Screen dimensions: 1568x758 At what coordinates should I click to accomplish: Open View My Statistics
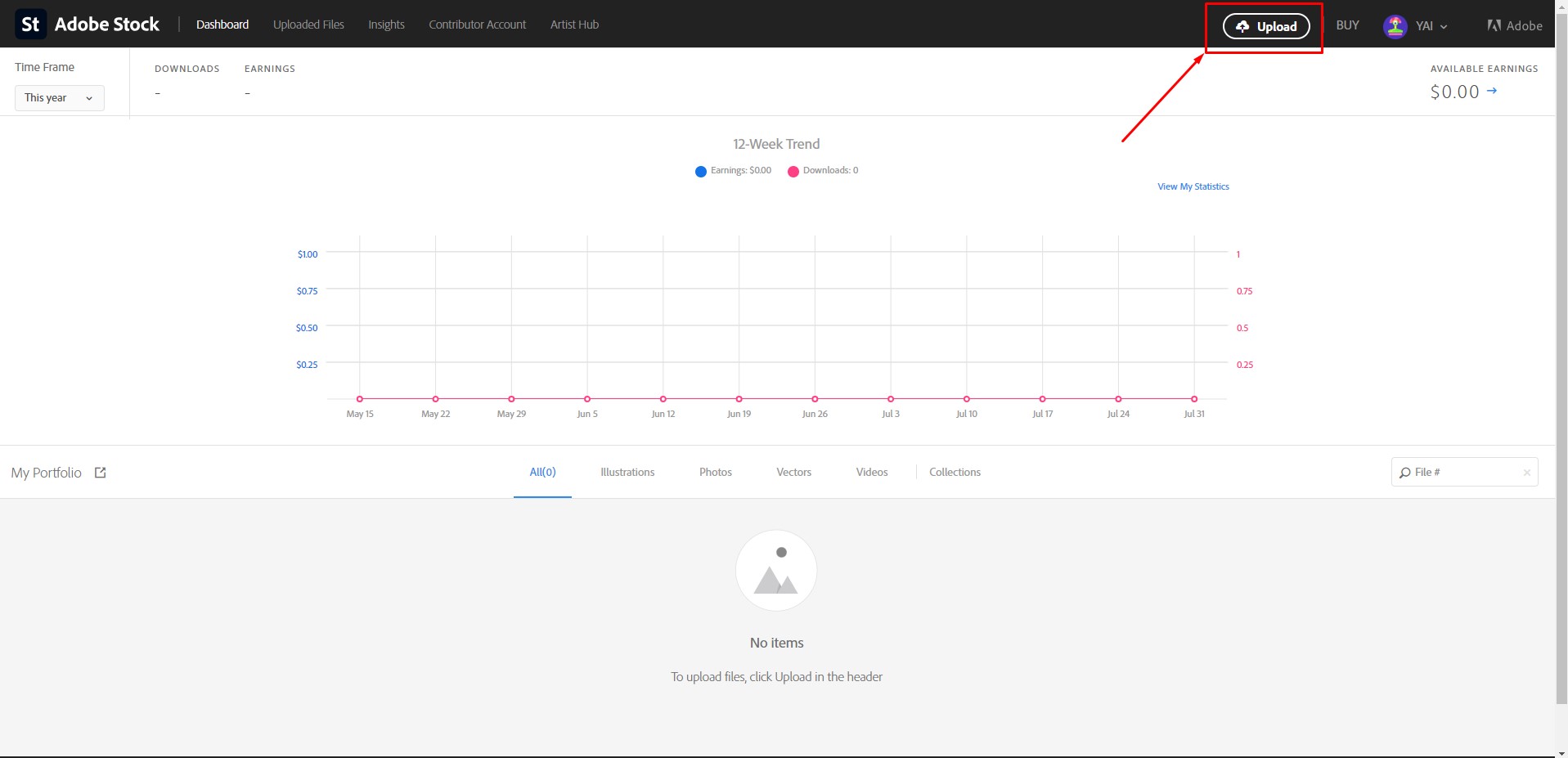(x=1192, y=186)
